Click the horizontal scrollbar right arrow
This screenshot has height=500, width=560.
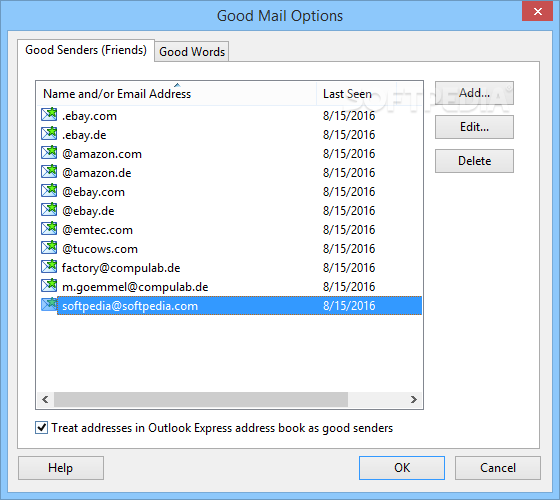pos(414,399)
